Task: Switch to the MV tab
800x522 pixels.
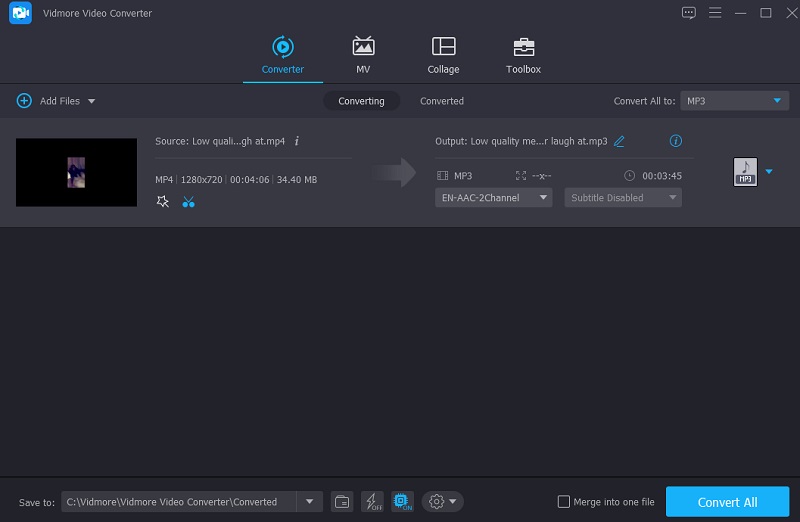Action: [363, 55]
